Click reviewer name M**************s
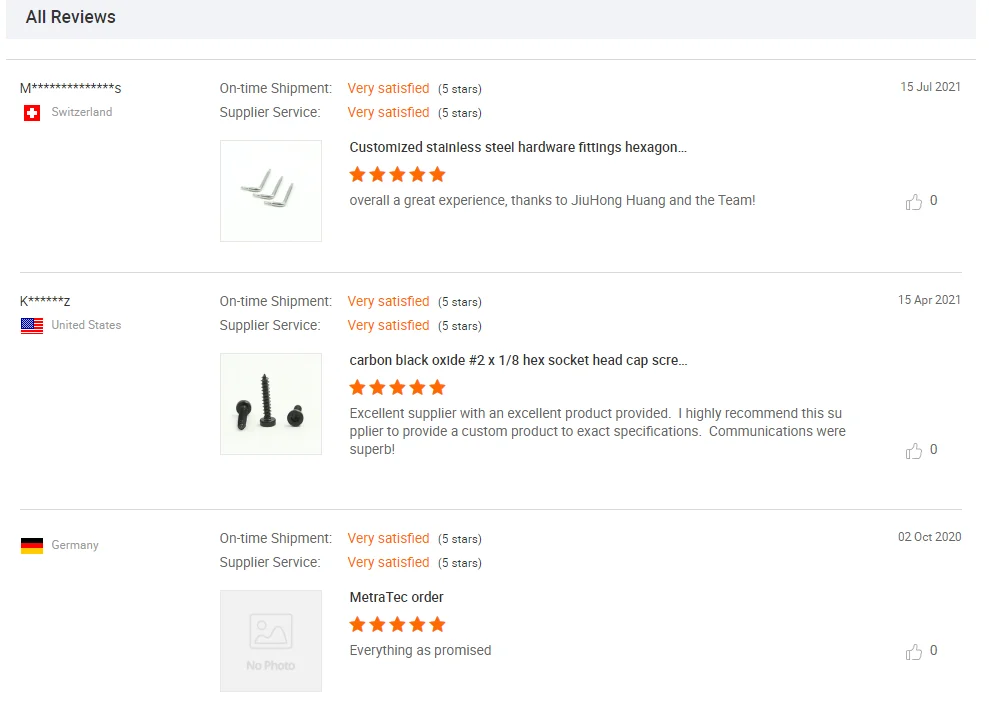This screenshot has width=989, height=708. [x=70, y=88]
